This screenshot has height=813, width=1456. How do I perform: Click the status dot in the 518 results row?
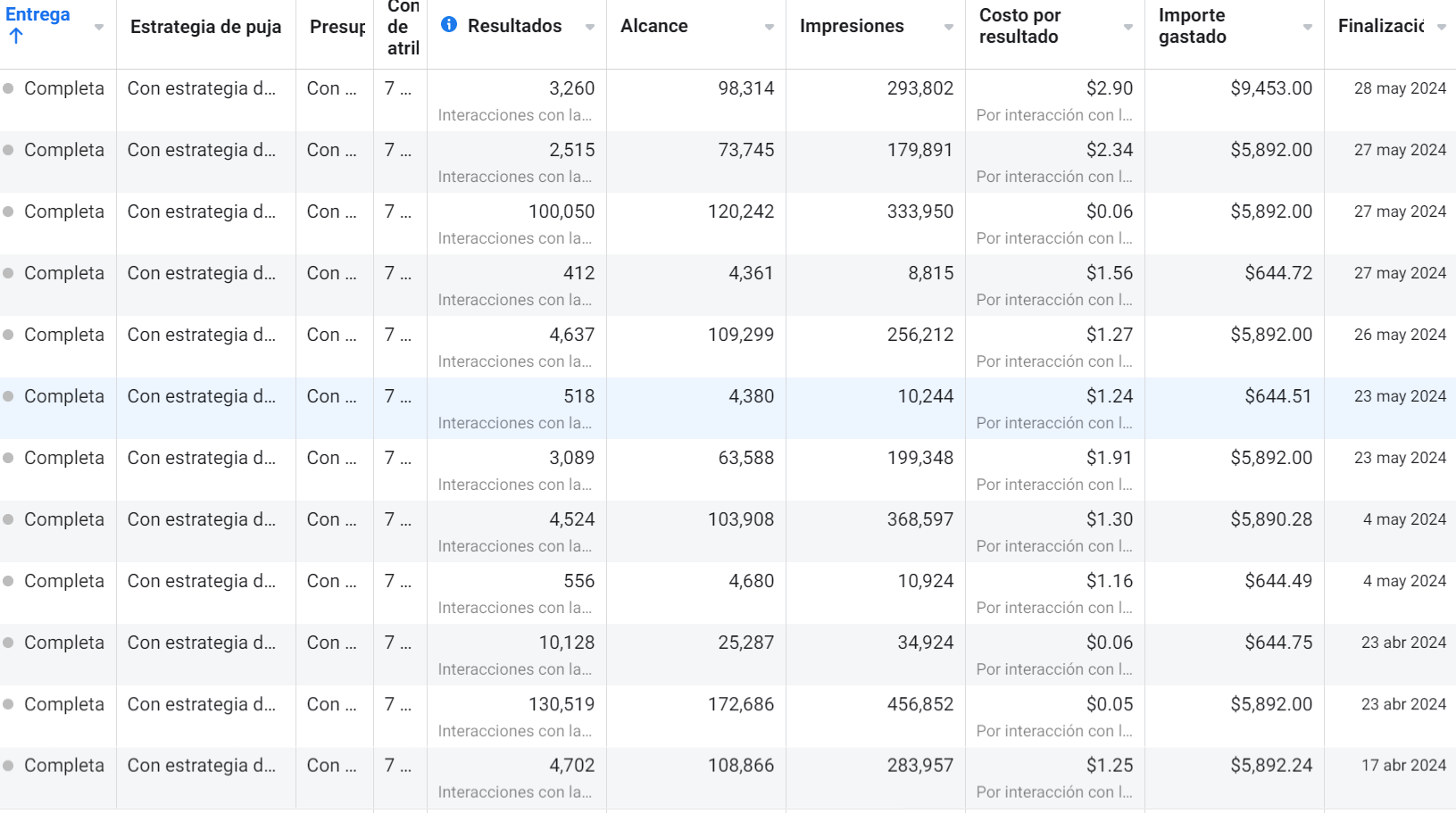(9, 396)
